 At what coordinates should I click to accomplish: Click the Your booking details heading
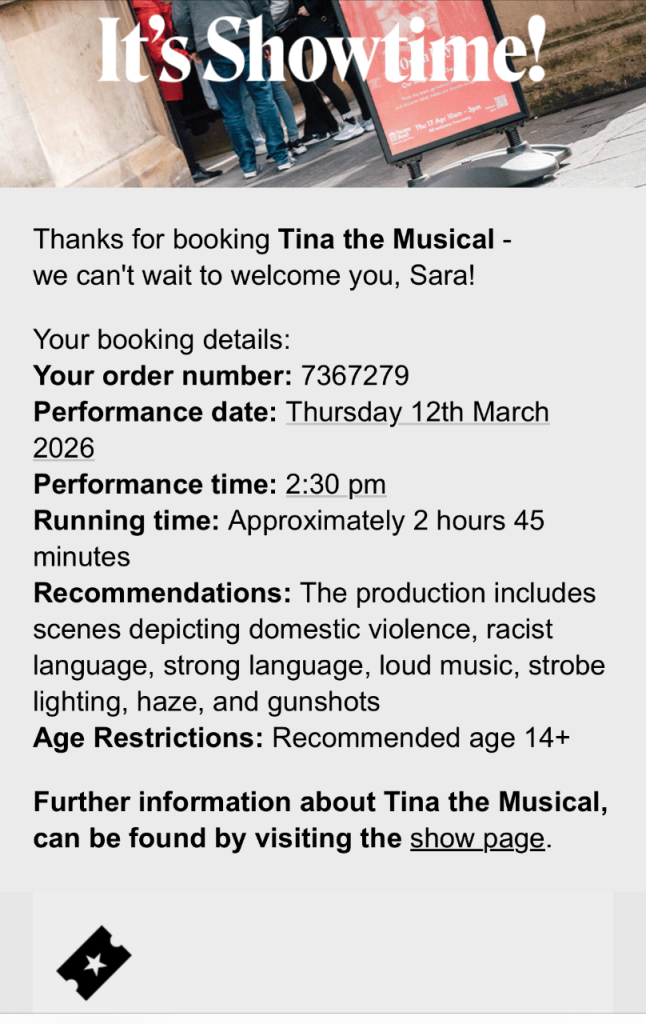(x=161, y=339)
